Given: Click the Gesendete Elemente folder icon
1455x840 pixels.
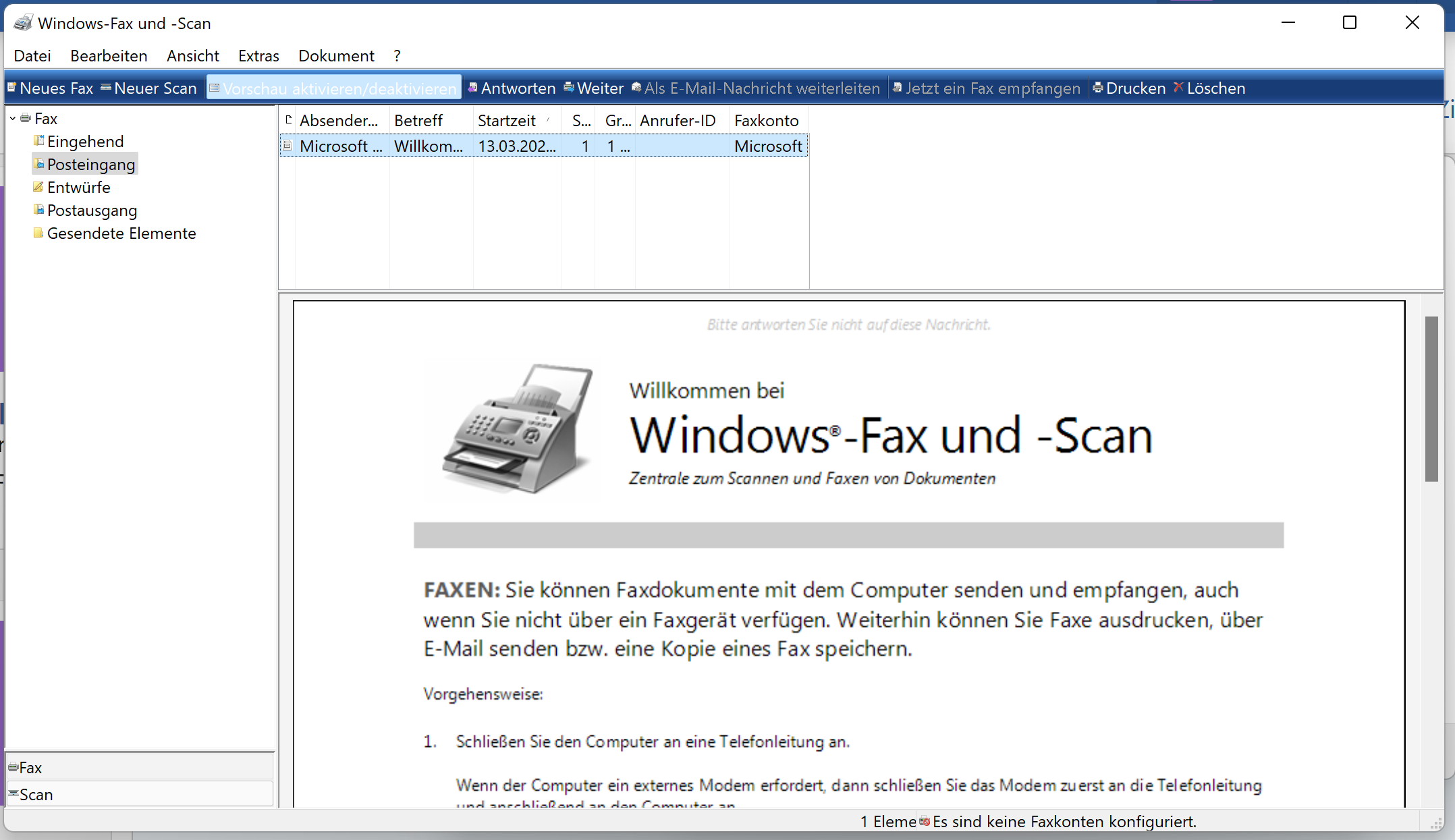Looking at the screenshot, I should (x=38, y=233).
